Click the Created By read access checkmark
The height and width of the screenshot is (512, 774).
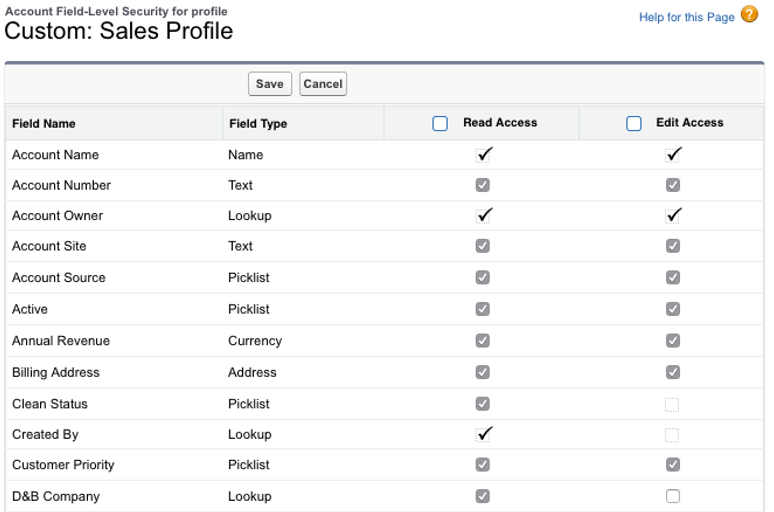pyautogui.click(x=484, y=434)
